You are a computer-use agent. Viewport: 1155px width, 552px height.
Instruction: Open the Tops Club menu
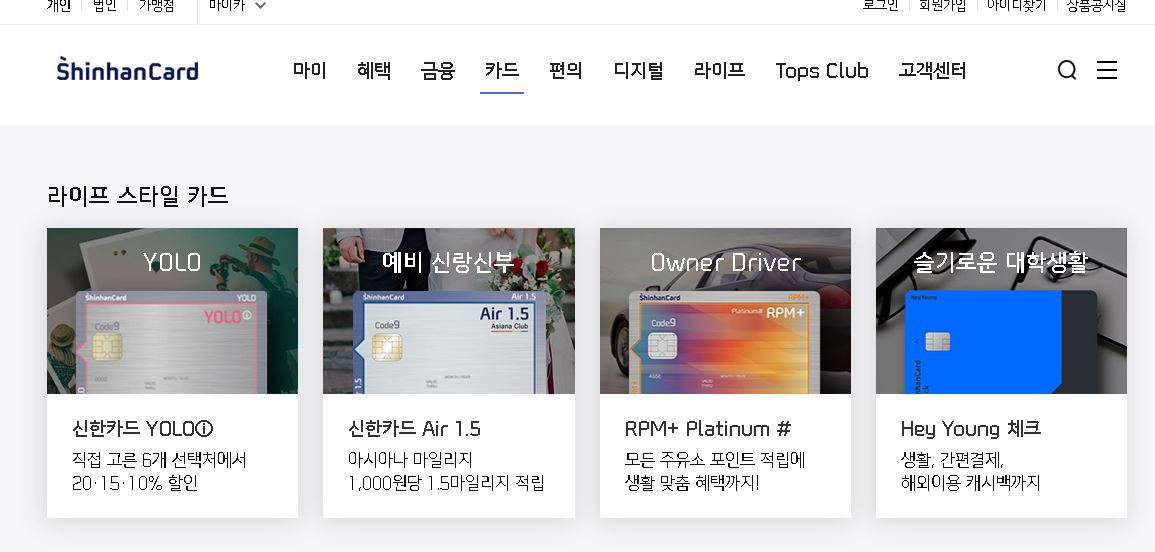pyautogui.click(x=821, y=71)
